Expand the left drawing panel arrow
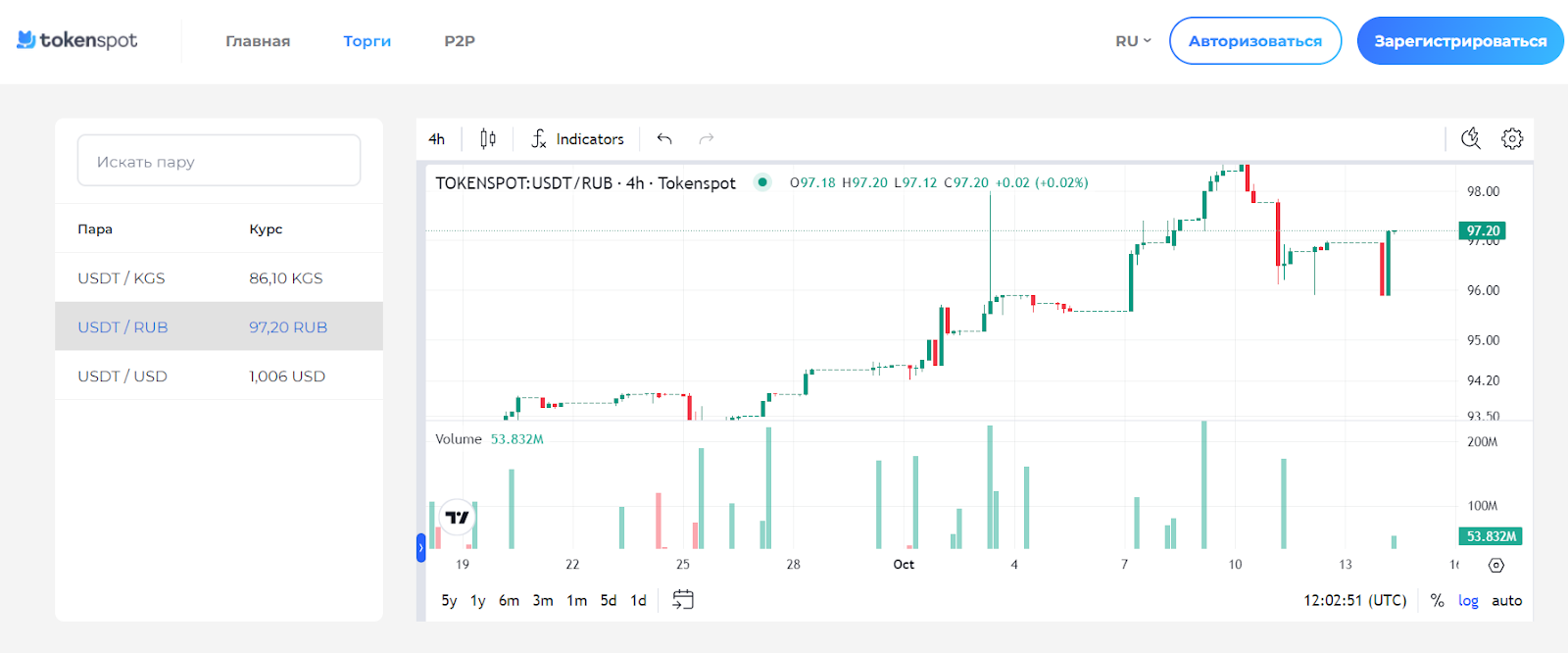 [421, 547]
